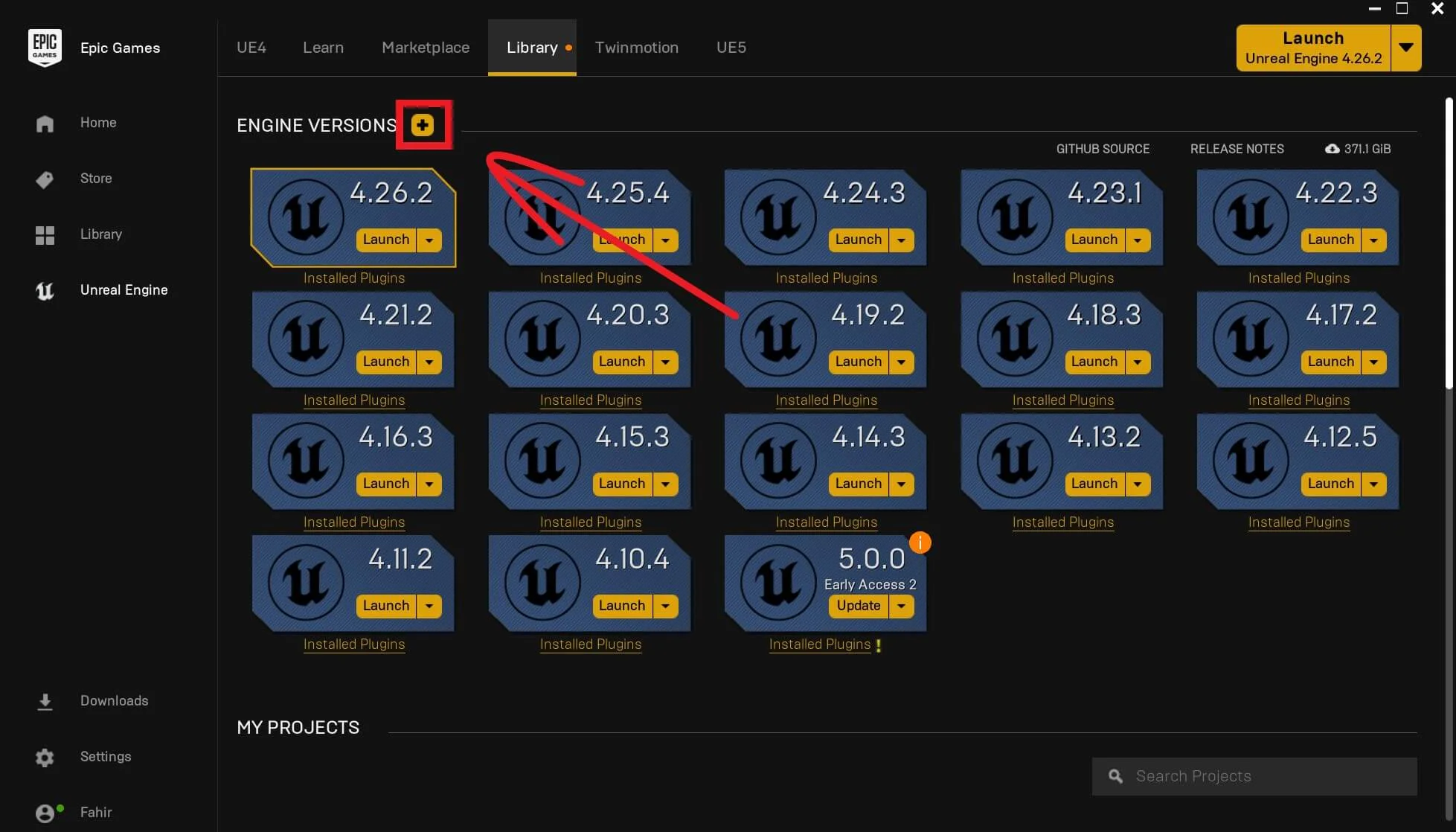
Task: Click the Unreal logo on the 5.0.0 card
Action: (x=778, y=583)
